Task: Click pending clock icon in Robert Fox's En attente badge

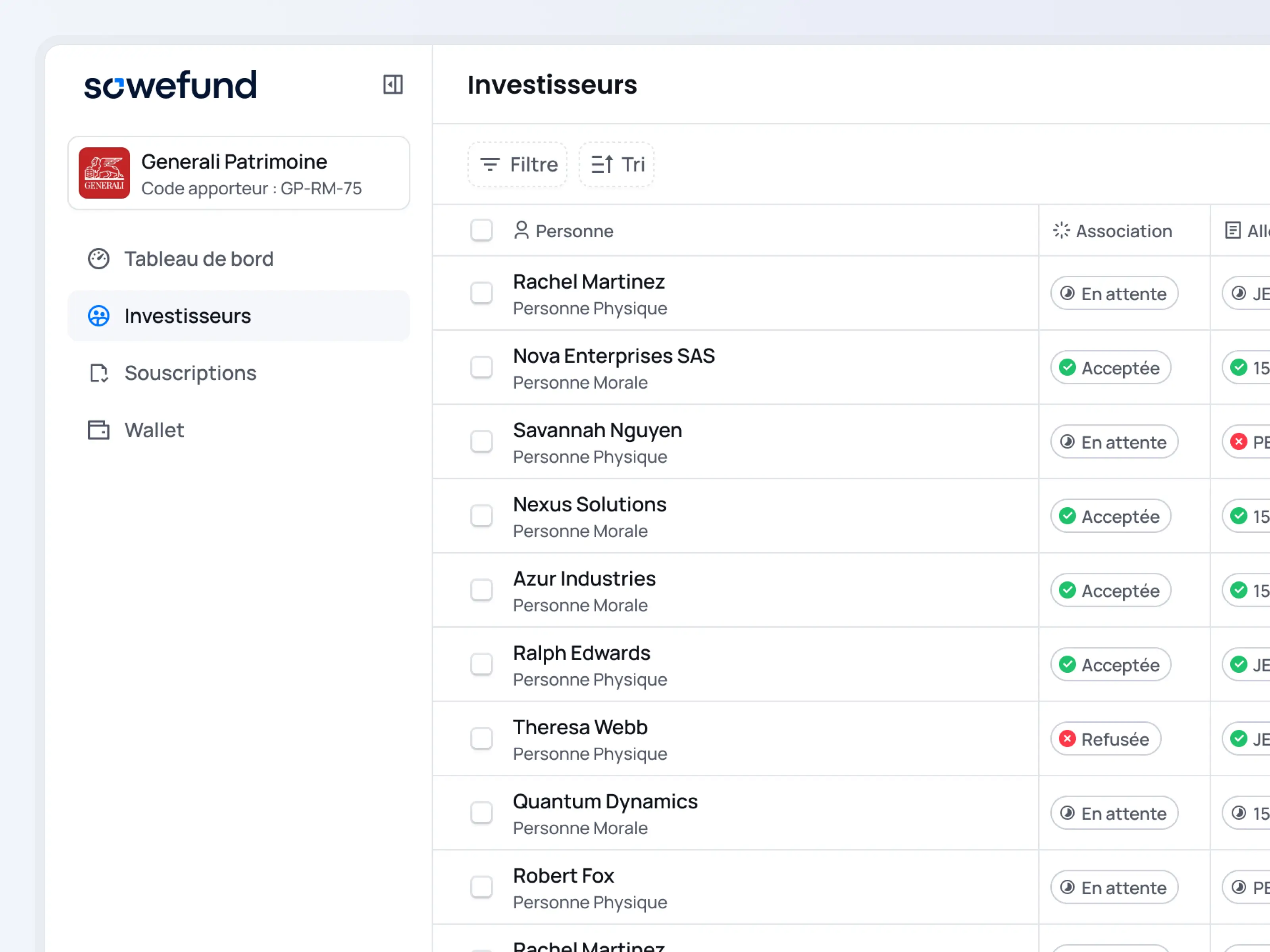Action: click(1067, 887)
